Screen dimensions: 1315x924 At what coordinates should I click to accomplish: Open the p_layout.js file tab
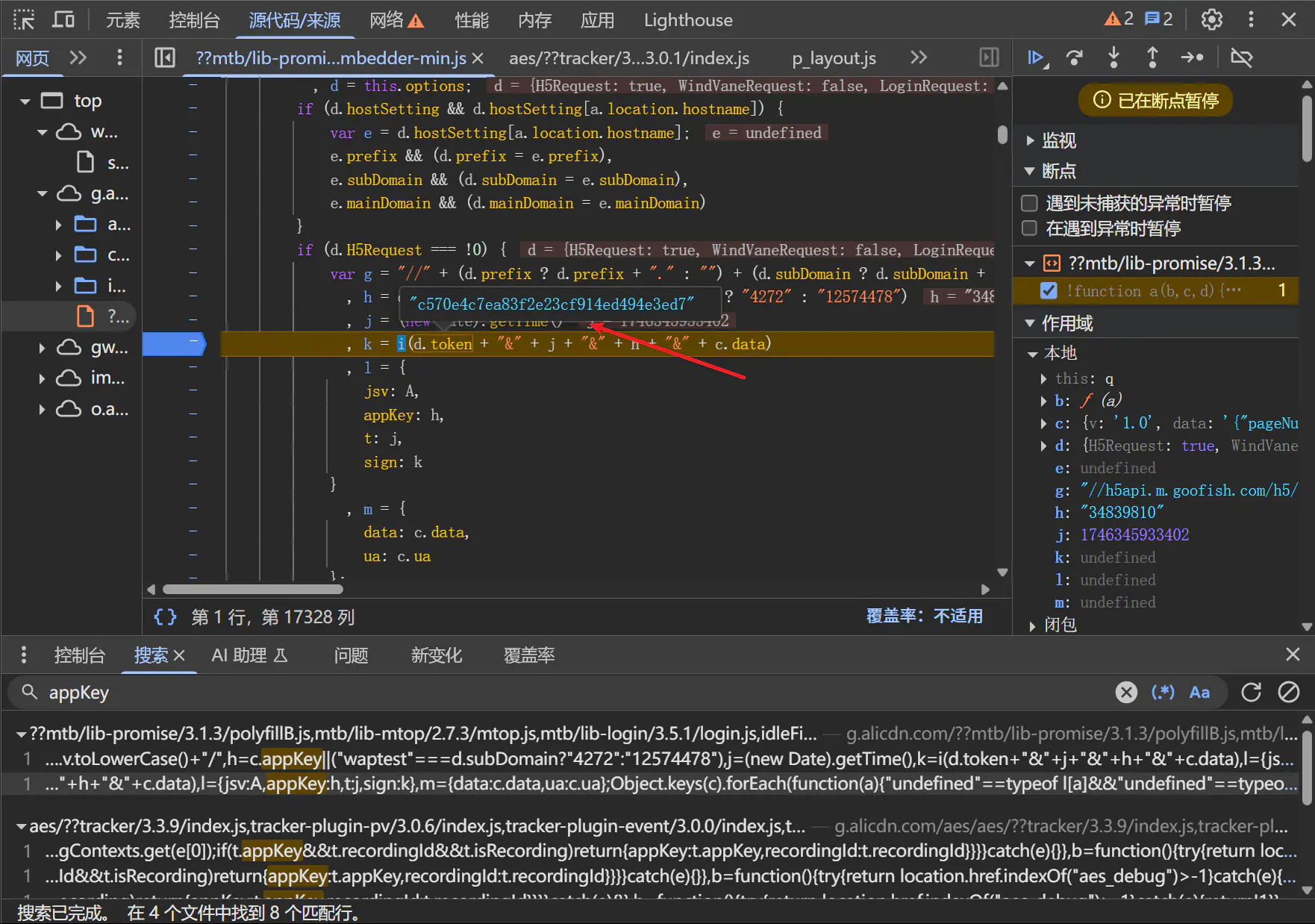coord(834,58)
